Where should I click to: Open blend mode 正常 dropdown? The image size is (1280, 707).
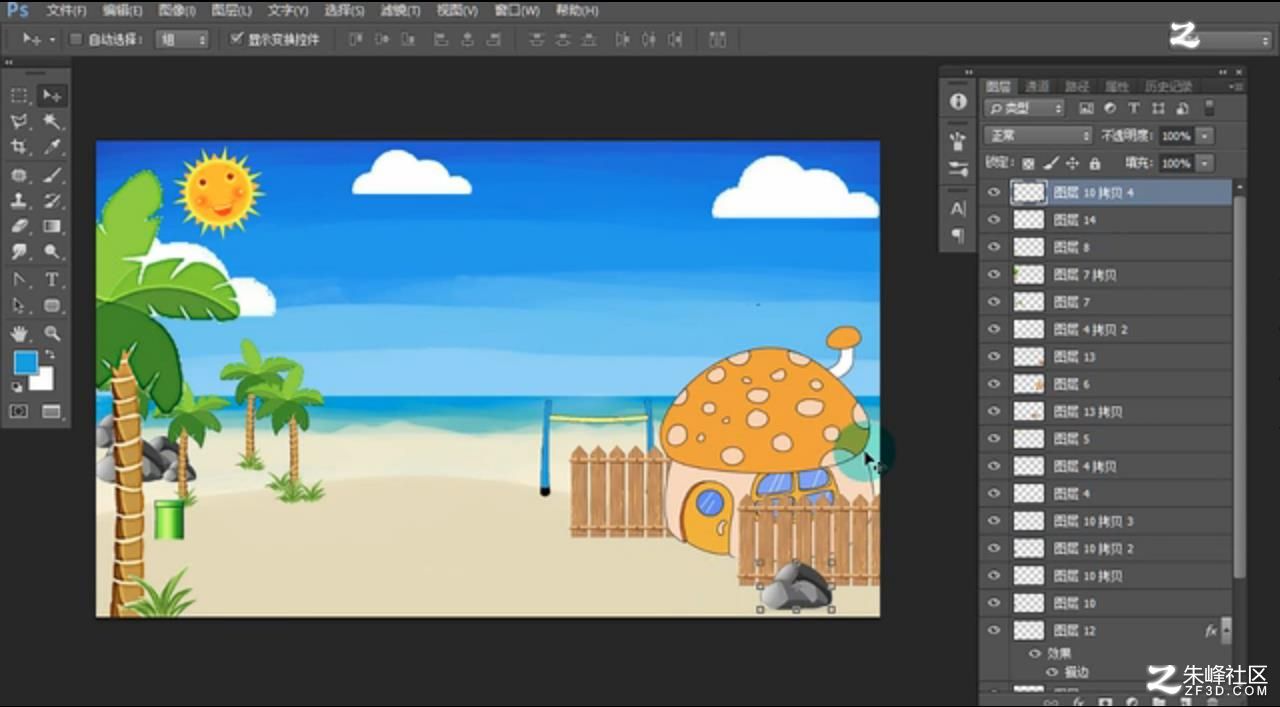coord(1038,135)
